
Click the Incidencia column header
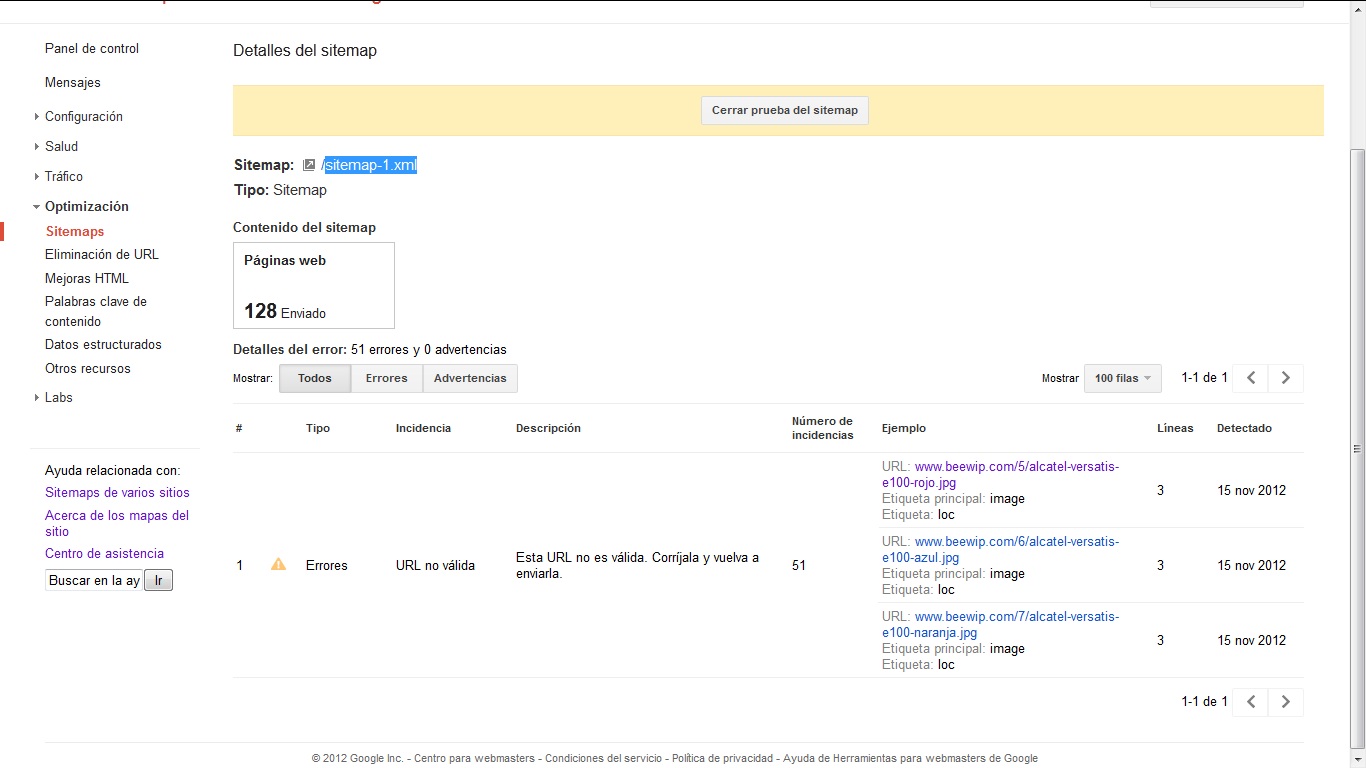tap(423, 428)
